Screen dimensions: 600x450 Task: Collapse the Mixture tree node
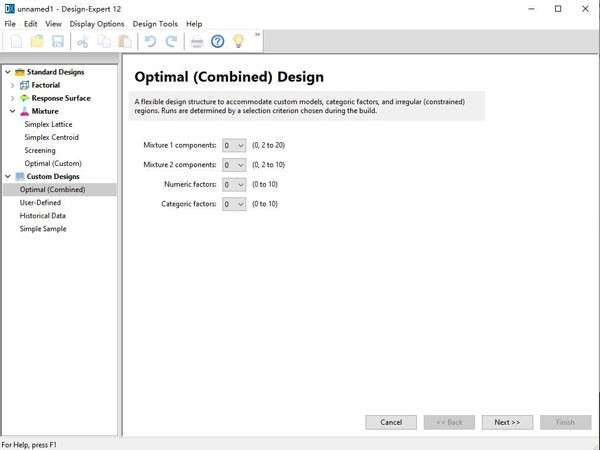(12, 111)
